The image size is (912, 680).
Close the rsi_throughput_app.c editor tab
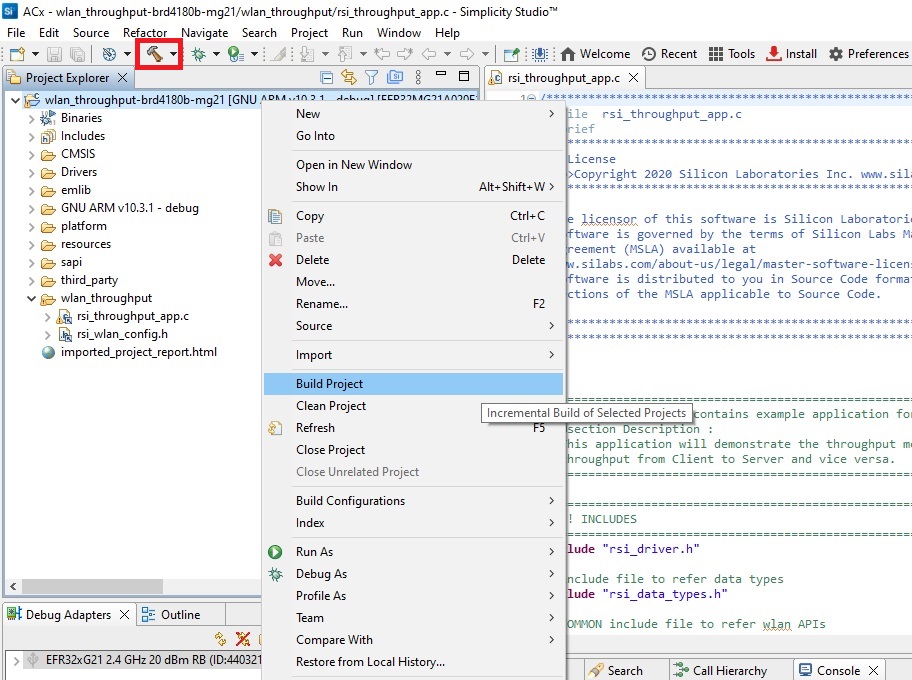coord(634,78)
